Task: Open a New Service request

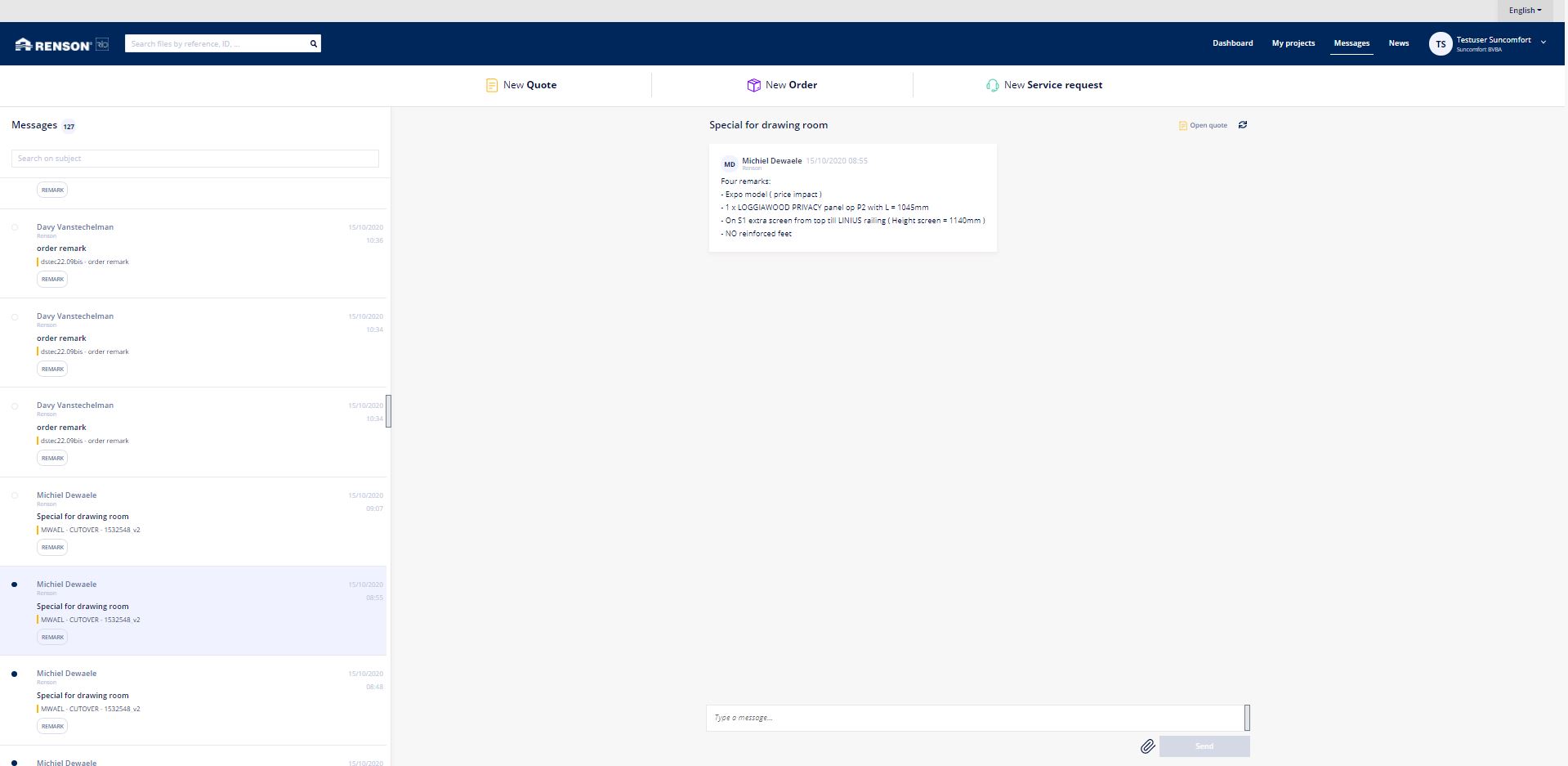Action: pos(1044,85)
